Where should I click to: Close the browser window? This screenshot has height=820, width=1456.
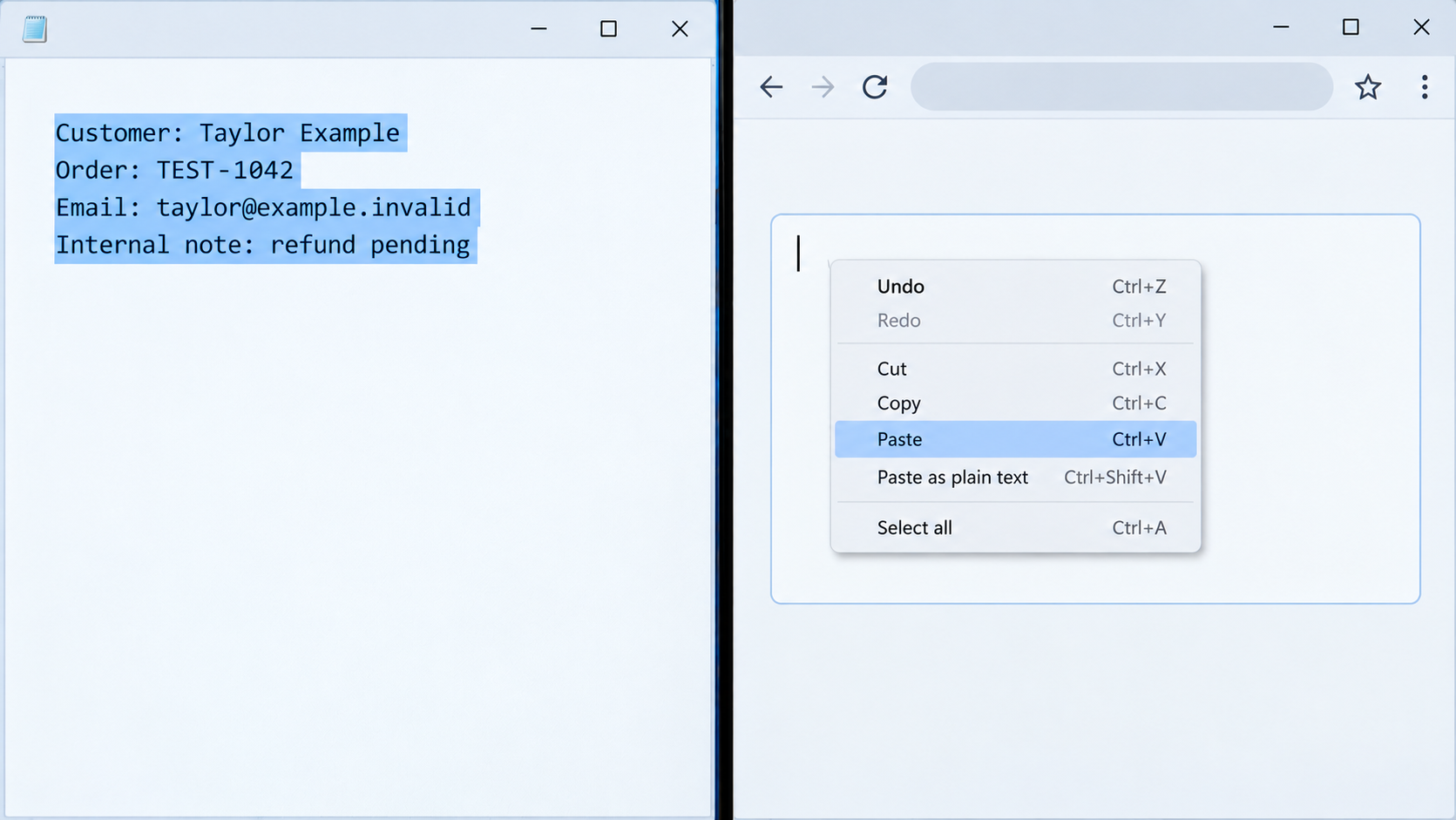point(1421,27)
